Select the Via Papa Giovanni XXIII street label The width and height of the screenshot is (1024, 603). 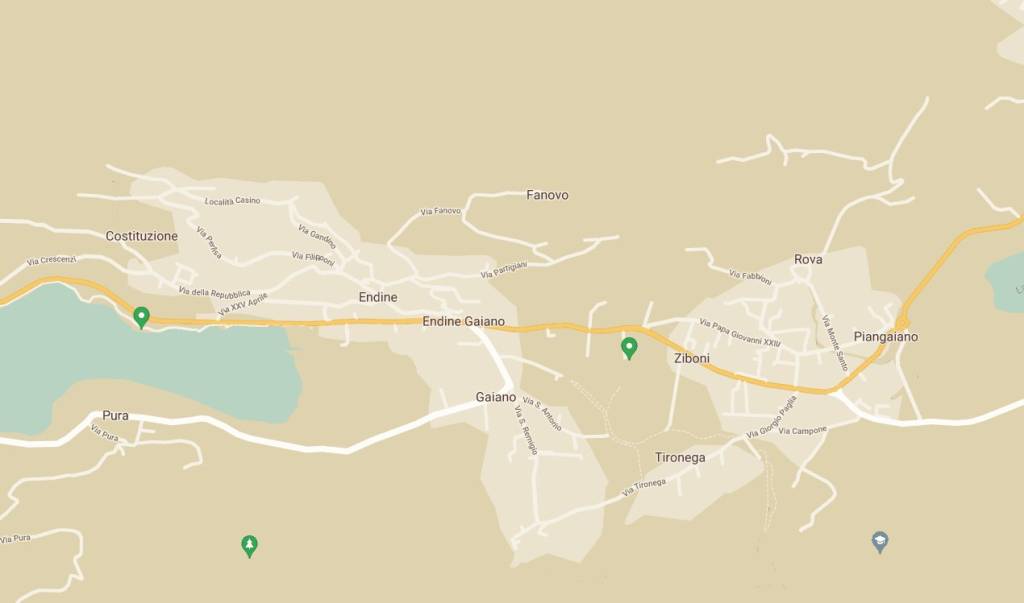(x=739, y=333)
